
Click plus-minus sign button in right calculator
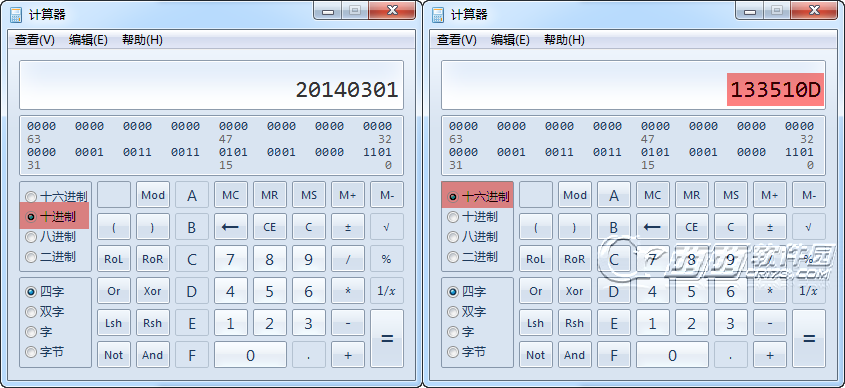click(770, 227)
